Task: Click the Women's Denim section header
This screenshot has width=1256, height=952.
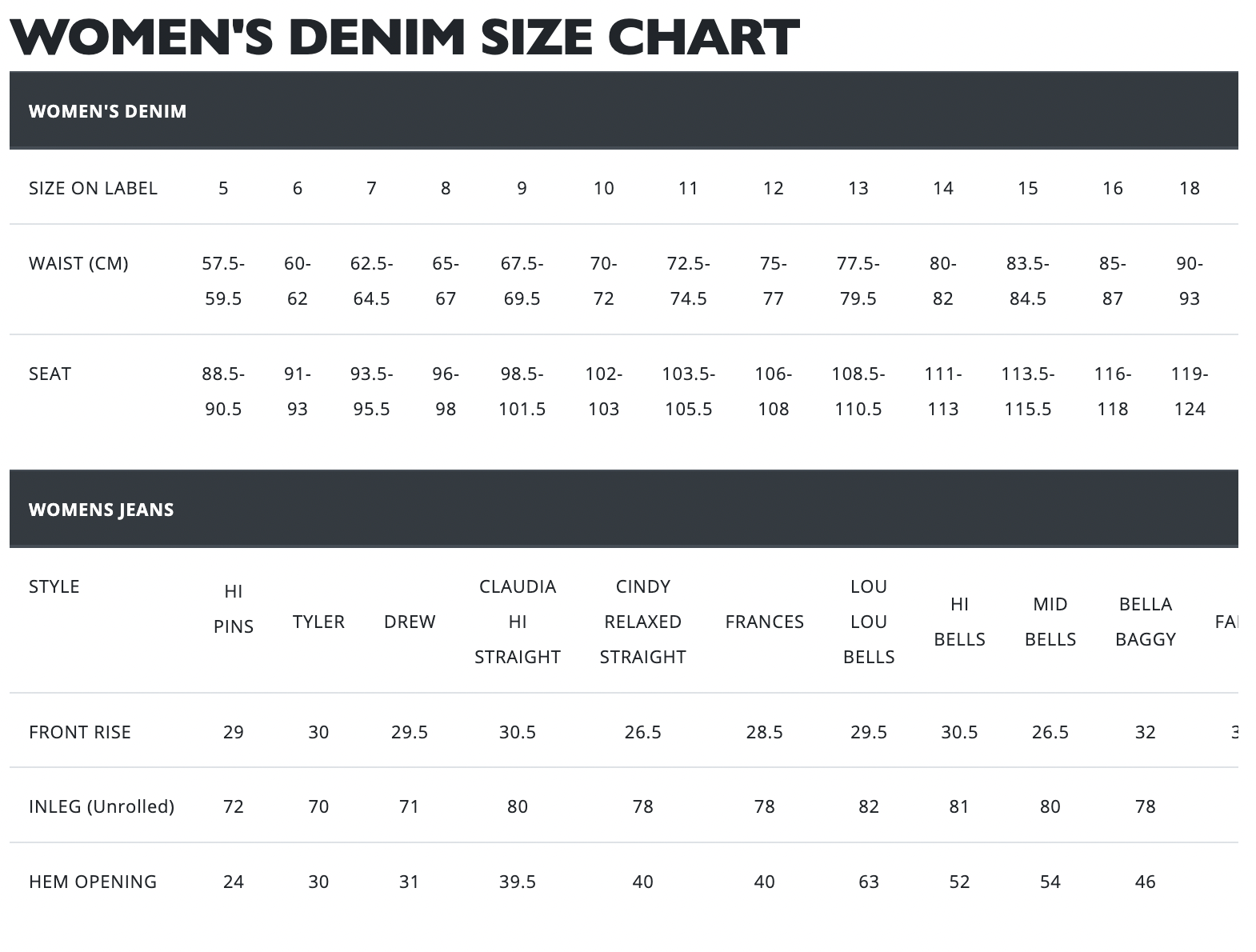Action: tap(107, 111)
